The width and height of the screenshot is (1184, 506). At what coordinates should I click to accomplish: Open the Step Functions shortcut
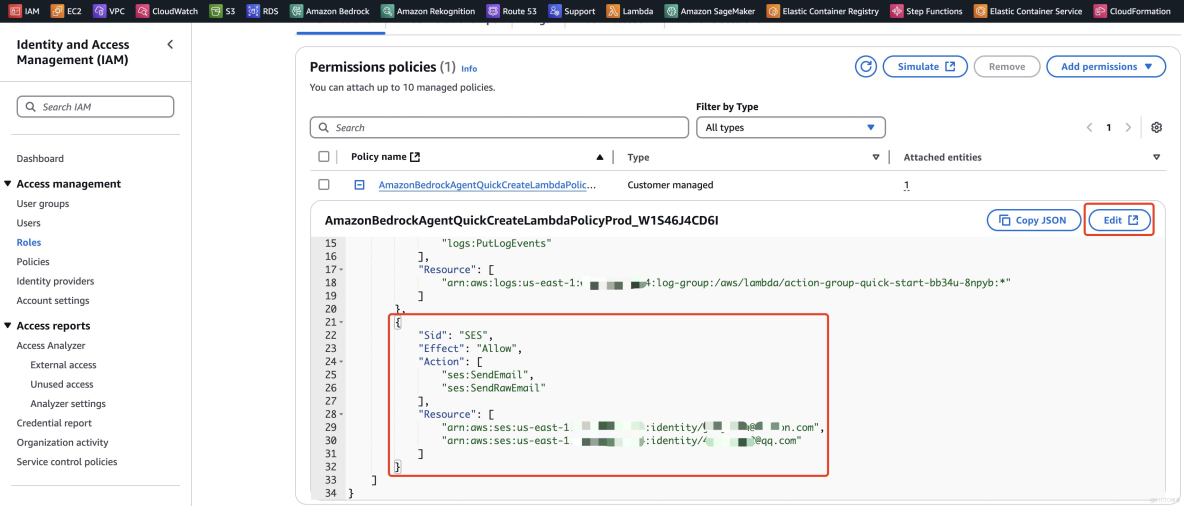pyautogui.click(x=927, y=11)
